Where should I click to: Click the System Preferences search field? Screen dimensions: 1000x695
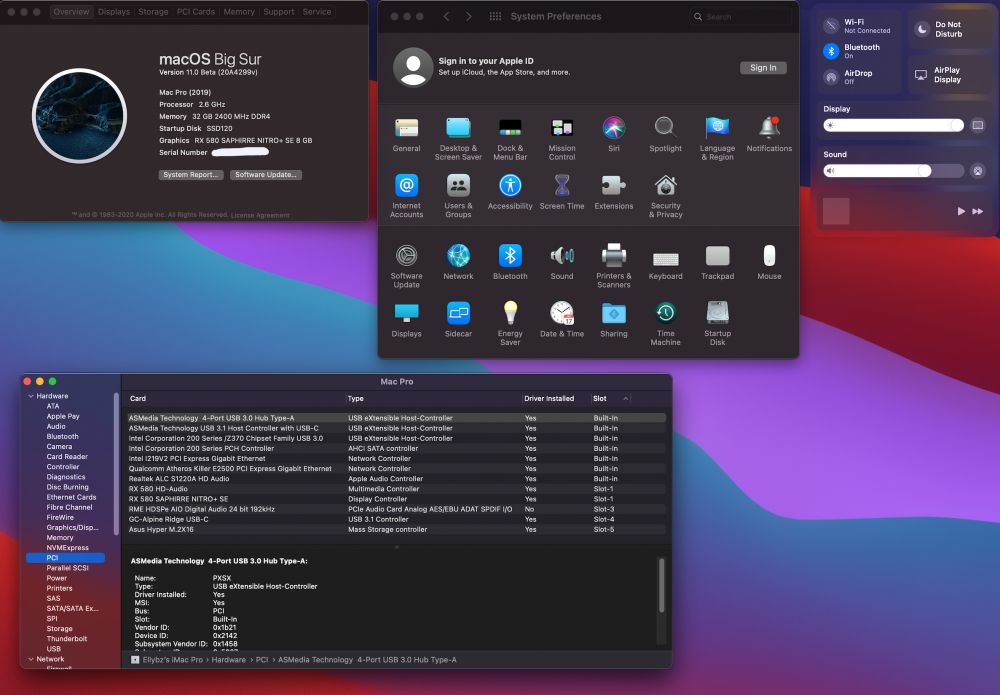pos(740,17)
